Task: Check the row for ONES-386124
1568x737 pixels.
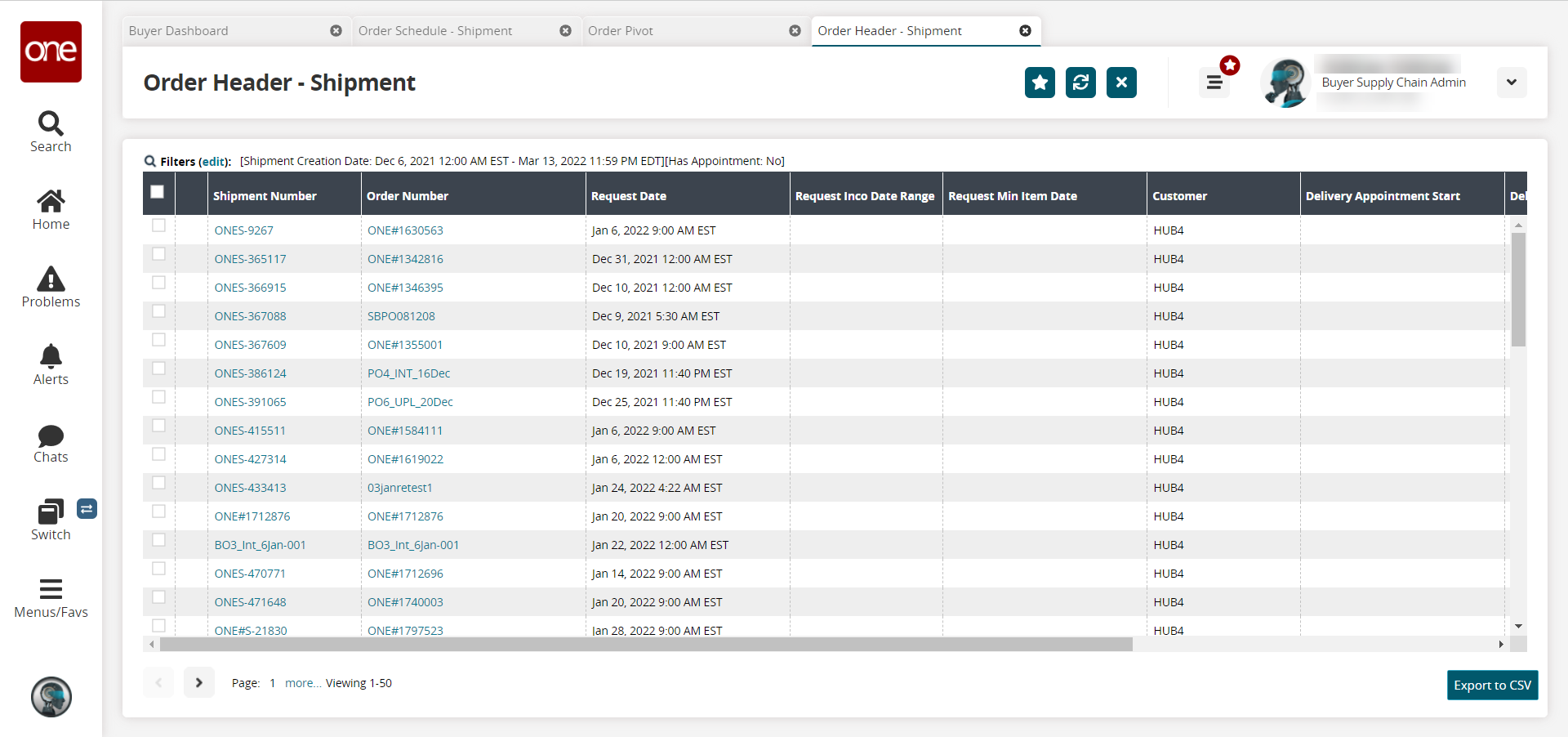Action: tap(158, 368)
